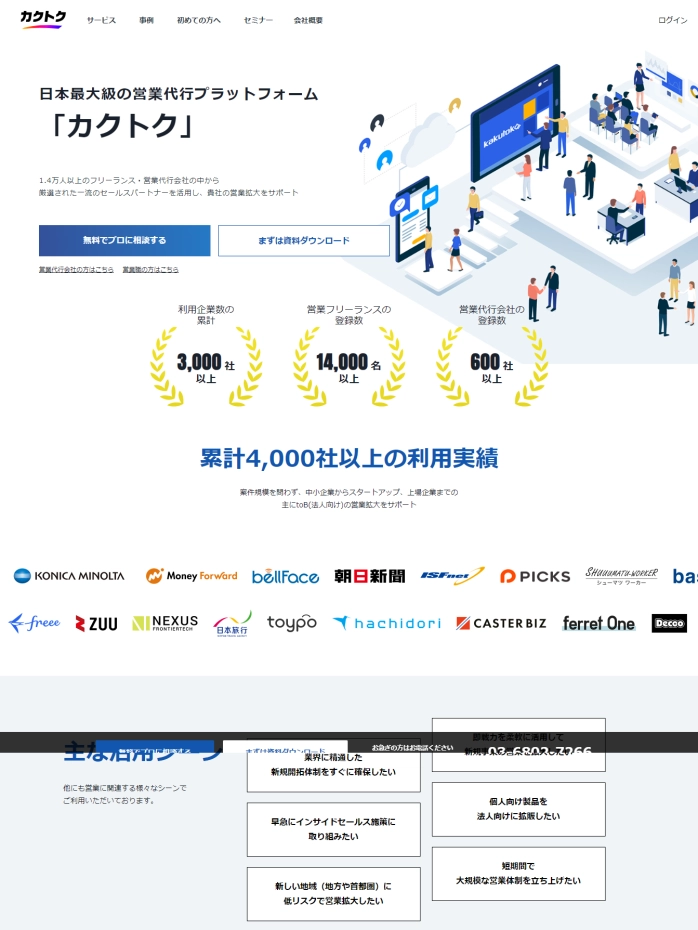This screenshot has width=698, height=930.
Task: Click the まずは資料ダウンロード button
Action: [304, 240]
